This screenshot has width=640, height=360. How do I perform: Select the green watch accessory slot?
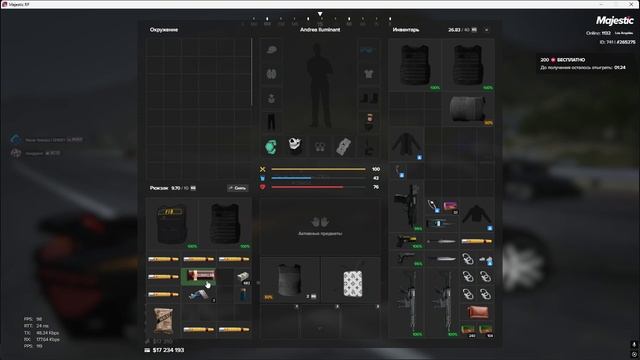pos(271,146)
